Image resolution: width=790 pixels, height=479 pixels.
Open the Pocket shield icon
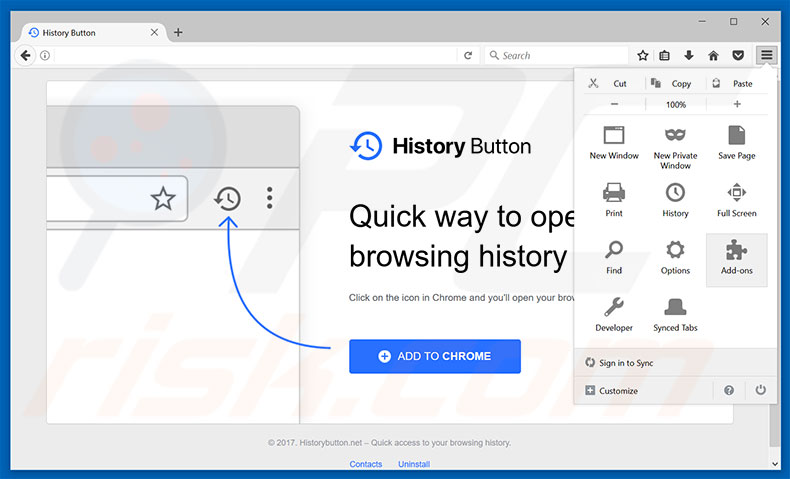pos(738,55)
